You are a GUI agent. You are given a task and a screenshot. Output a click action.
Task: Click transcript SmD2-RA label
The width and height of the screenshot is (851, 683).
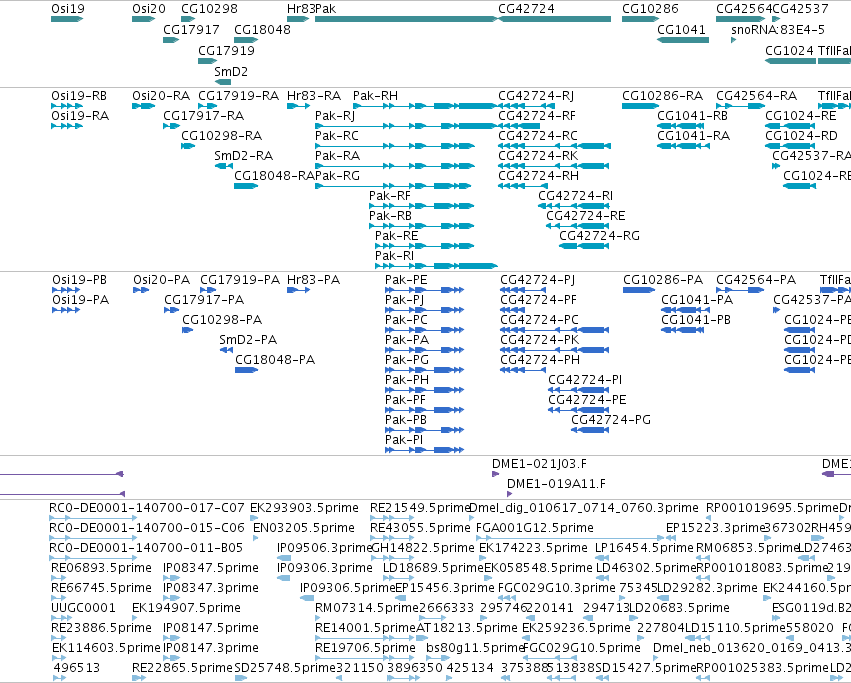click(243, 156)
